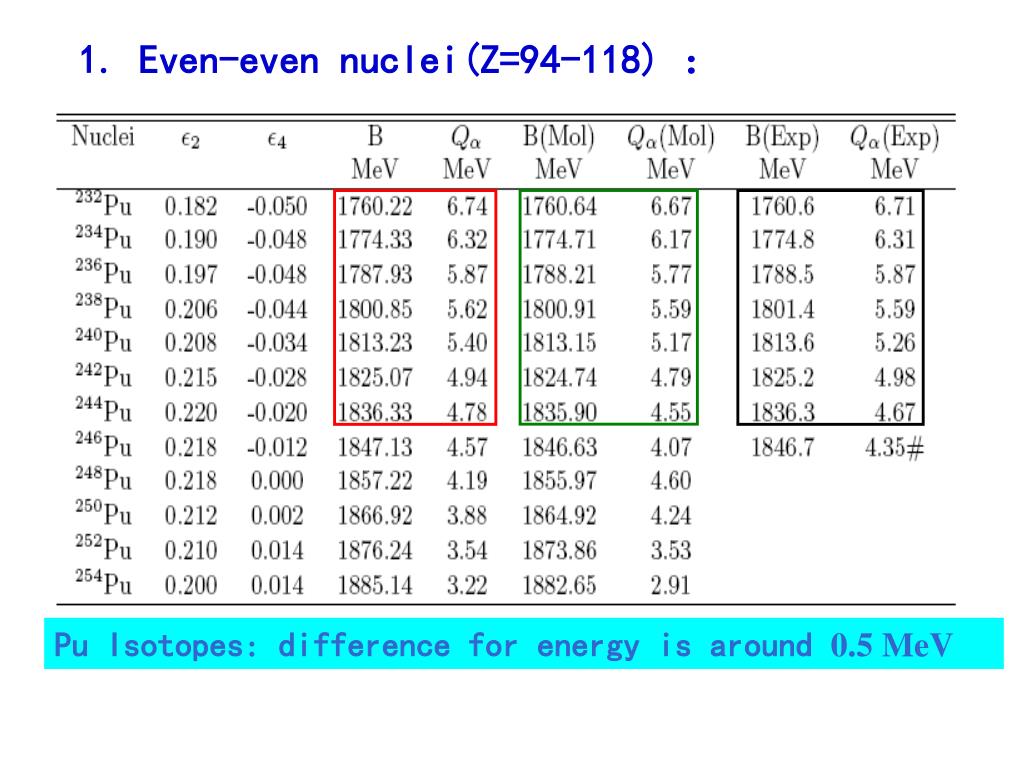Click the B(Mol) value 1824.74
1024x768 pixels.
pyautogui.click(x=559, y=377)
